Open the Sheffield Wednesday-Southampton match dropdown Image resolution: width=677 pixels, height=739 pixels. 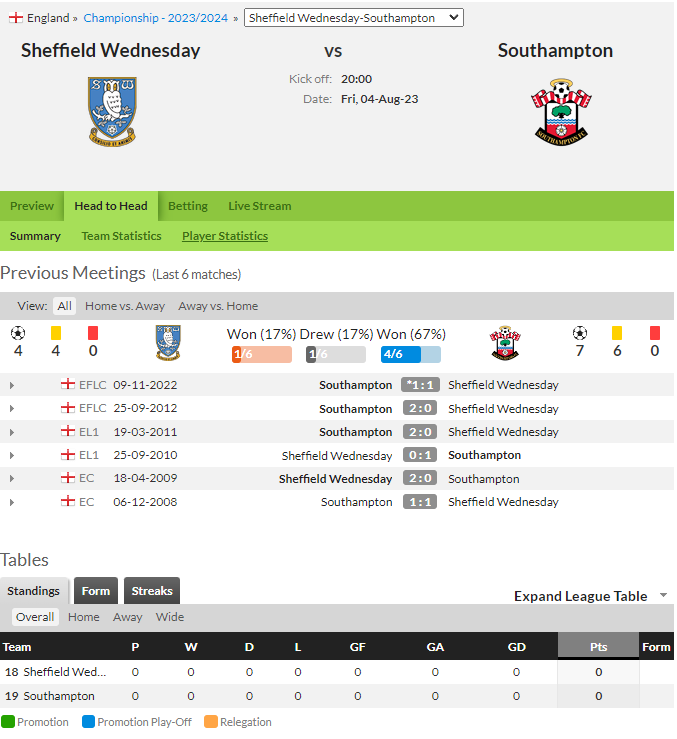click(x=354, y=18)
